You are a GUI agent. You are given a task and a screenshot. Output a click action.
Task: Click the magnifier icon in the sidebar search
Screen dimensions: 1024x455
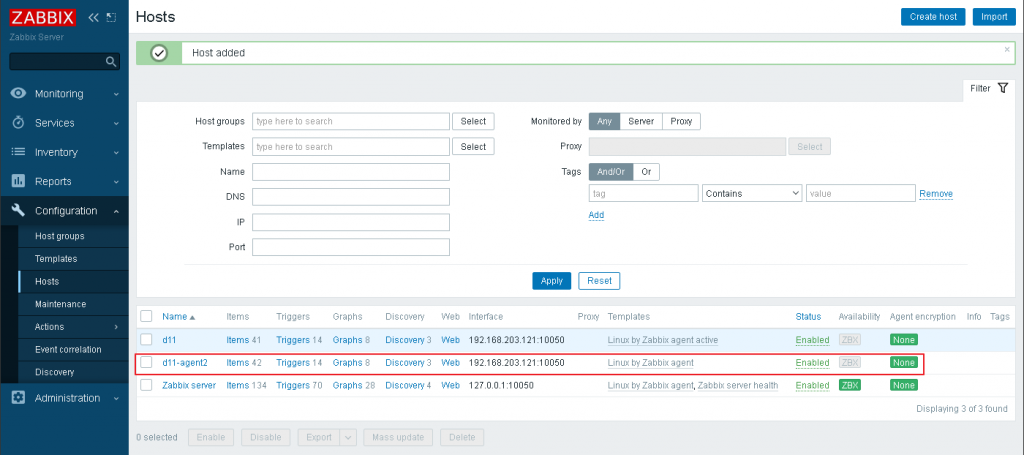[111, 62]
